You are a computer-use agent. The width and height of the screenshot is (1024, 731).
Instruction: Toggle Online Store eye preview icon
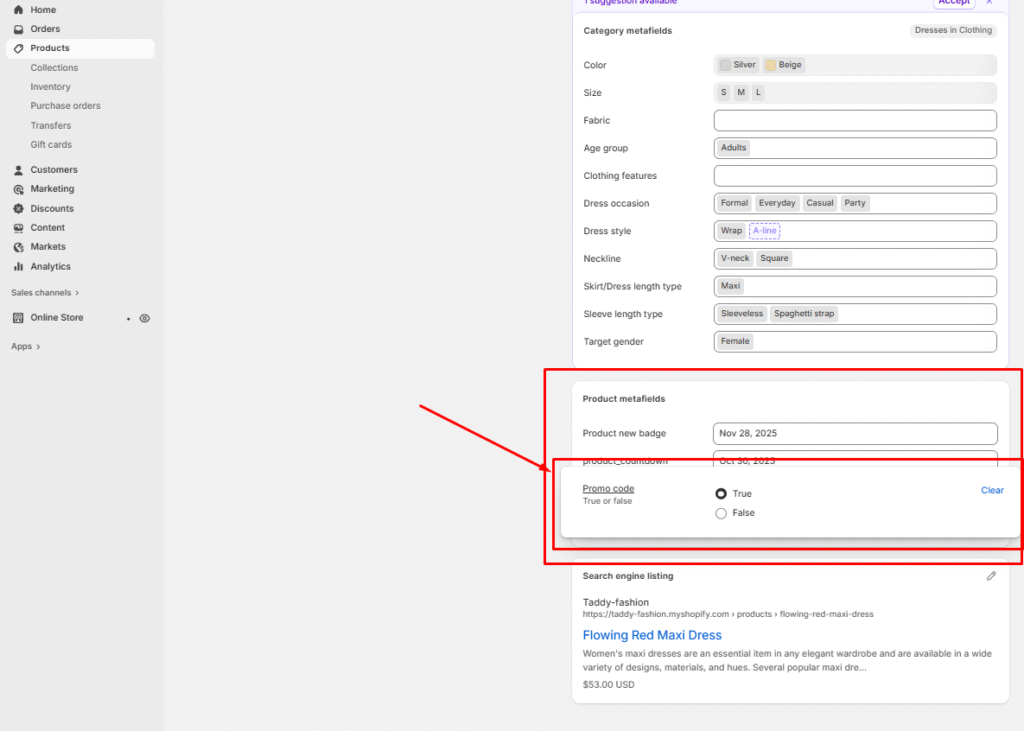pyautogui.click(x=145, y=318)
